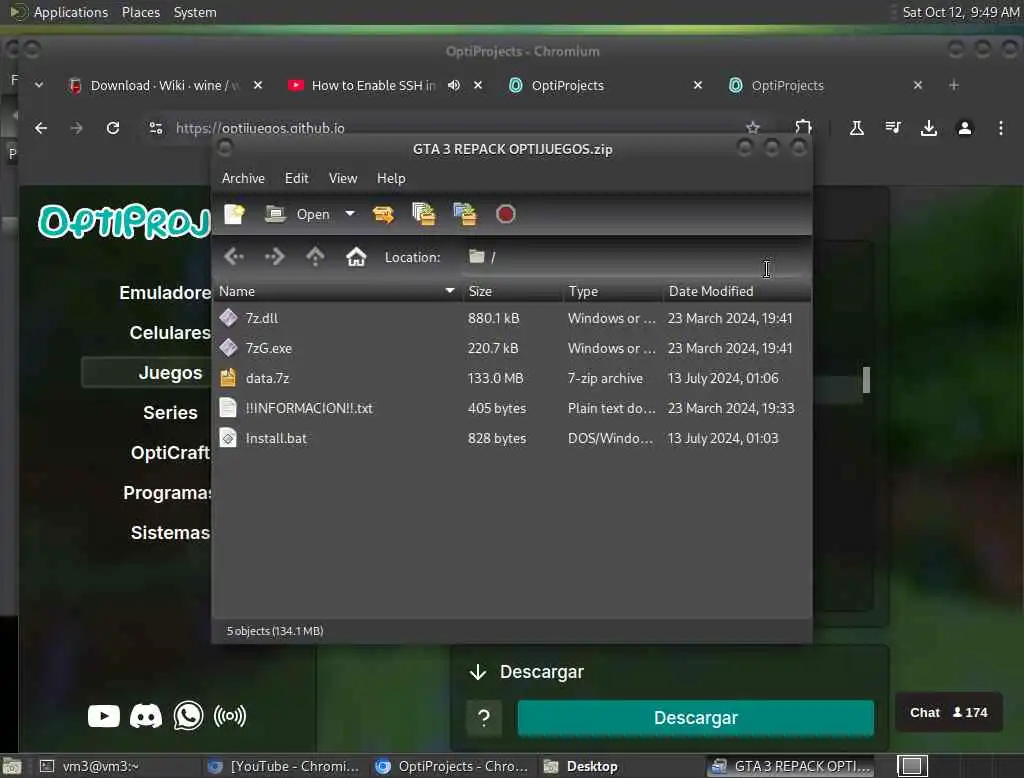
Task: Open the Discord icon on OptiProjects
Action: 146,716
